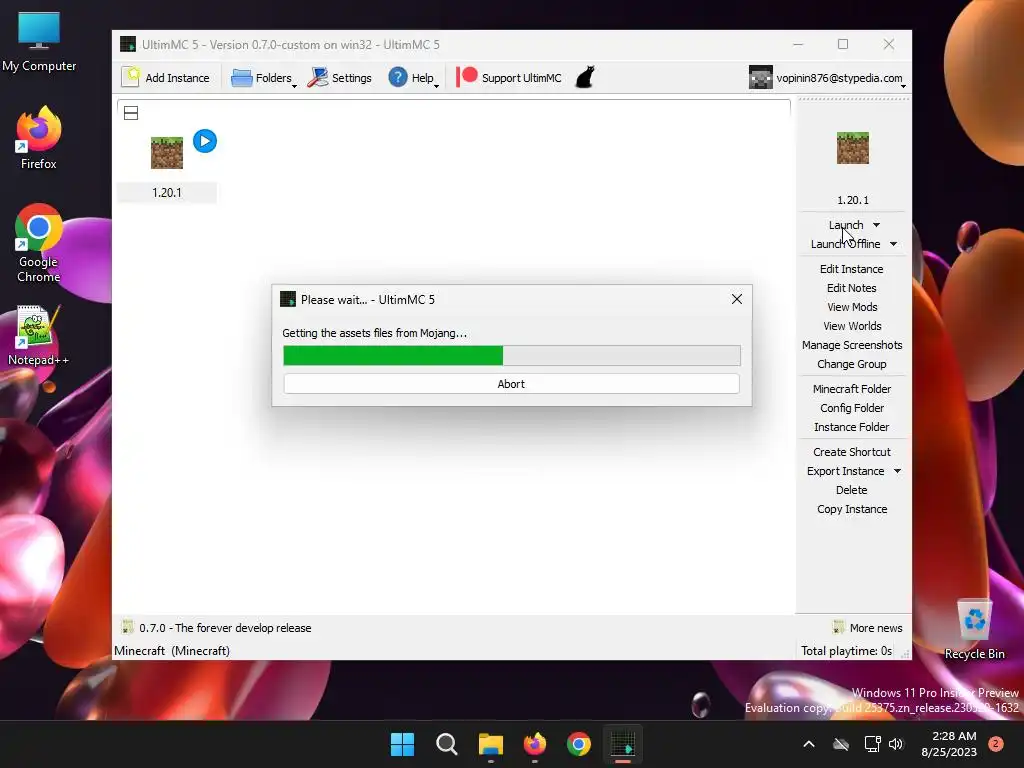Click the black cat icon
This screenshot has width=1024, height=768.
585,77
